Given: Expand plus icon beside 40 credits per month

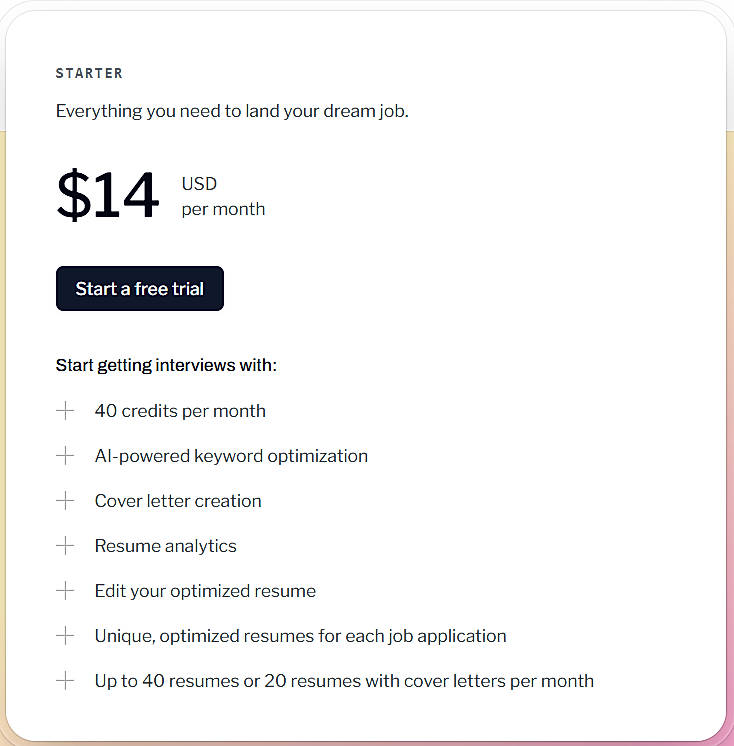Looking at the screenshot, I should pos(65,410).
